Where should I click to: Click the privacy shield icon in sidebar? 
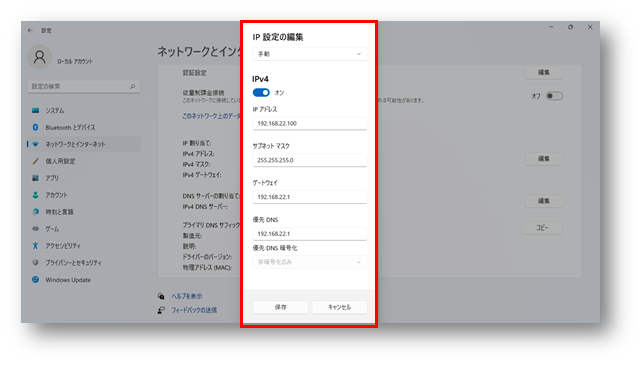point(36,263)
